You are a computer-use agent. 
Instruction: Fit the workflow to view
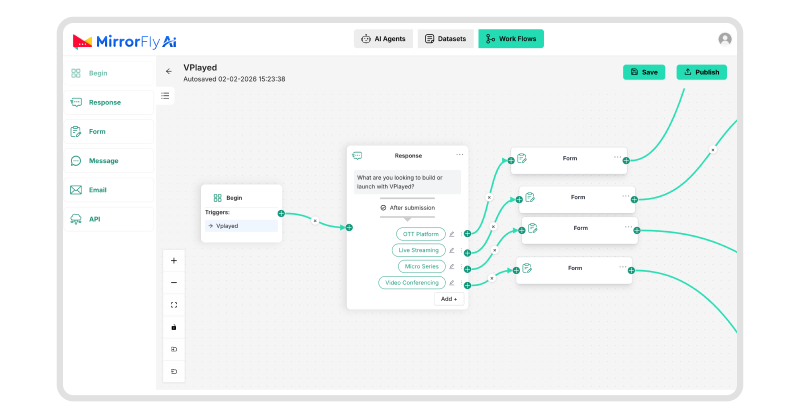(174, 305)
